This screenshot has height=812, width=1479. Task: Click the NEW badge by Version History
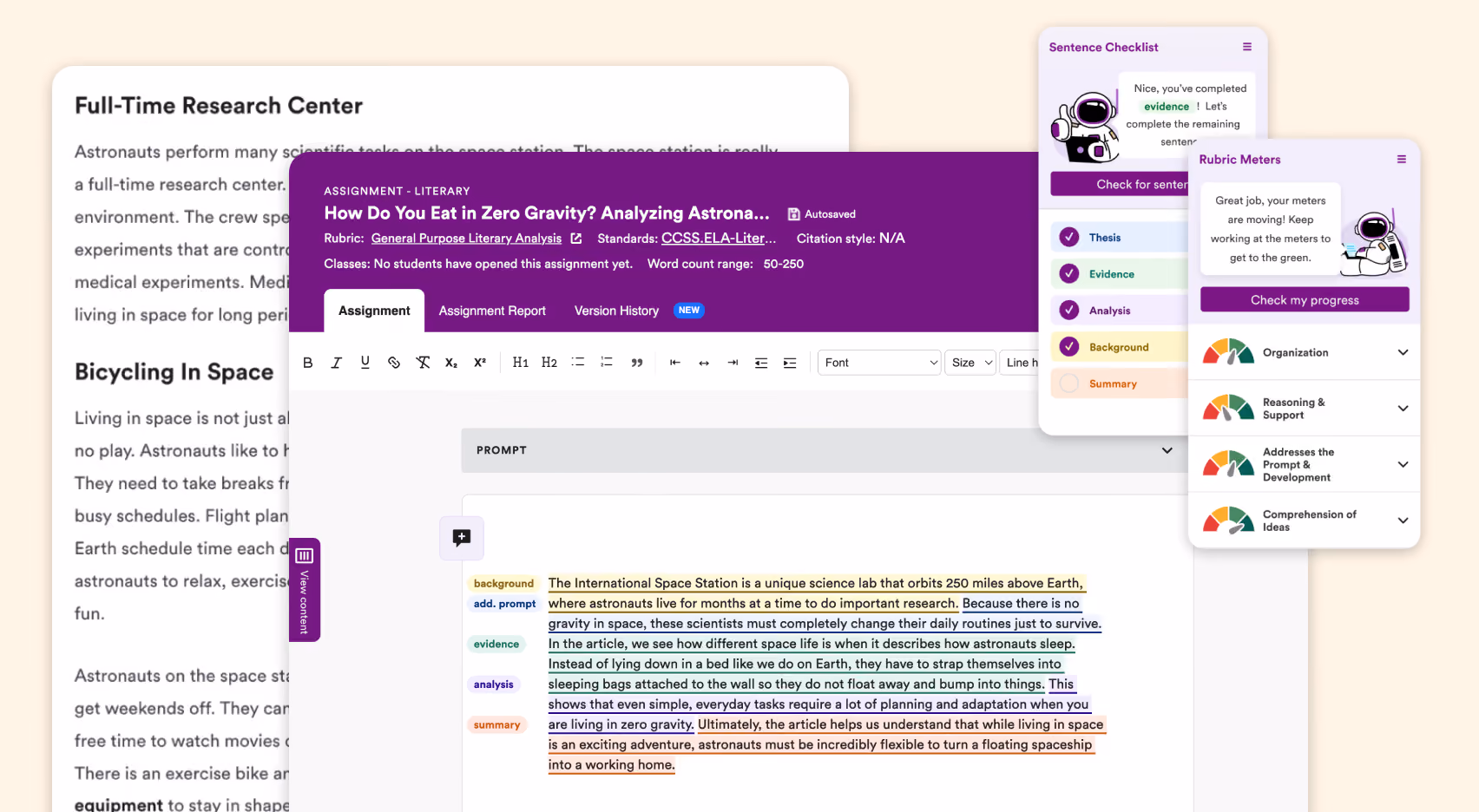point(689,311)
